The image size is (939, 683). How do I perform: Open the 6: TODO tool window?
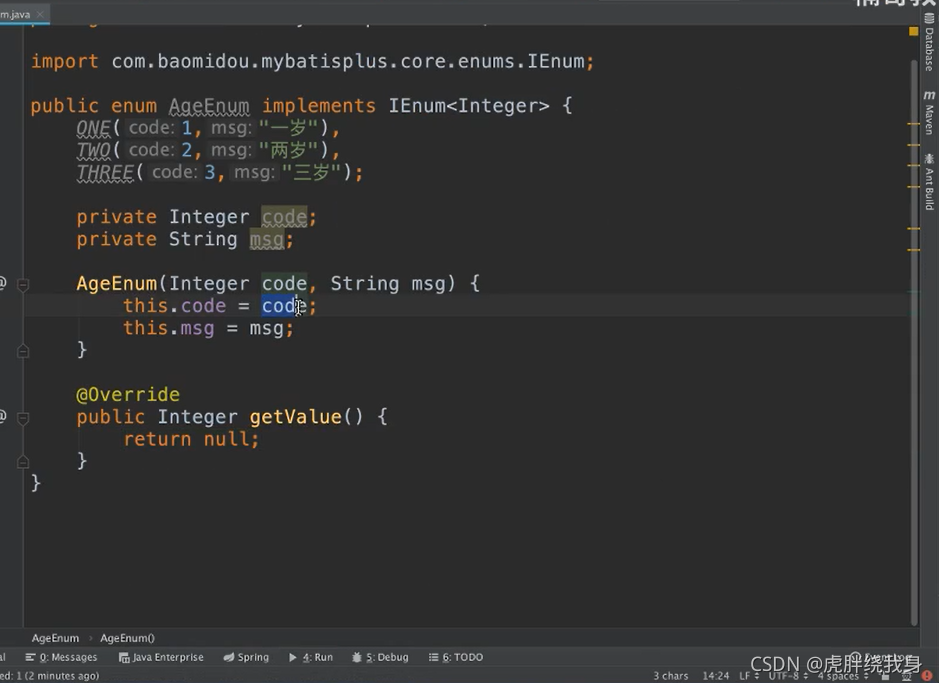click(456, 657)
